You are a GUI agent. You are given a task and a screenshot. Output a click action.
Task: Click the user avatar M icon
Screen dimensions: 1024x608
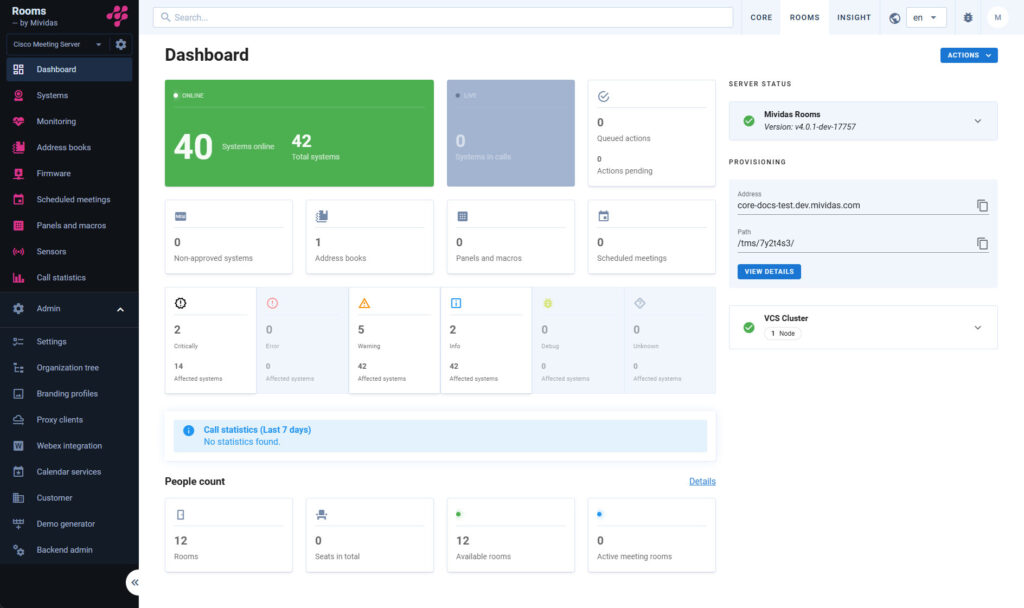(x=997, y=18)
